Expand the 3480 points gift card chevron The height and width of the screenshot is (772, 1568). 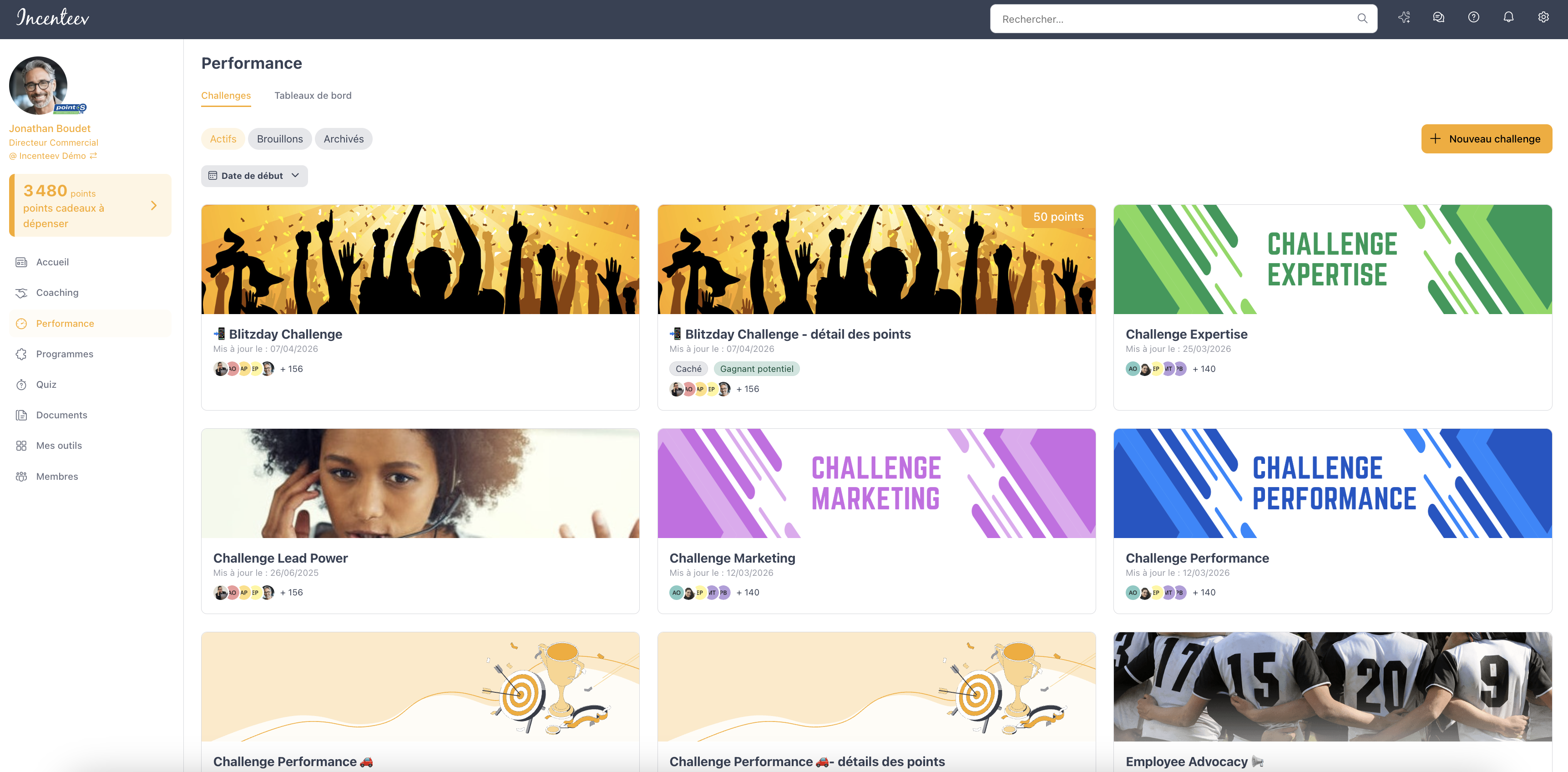(x=154, y=206)
